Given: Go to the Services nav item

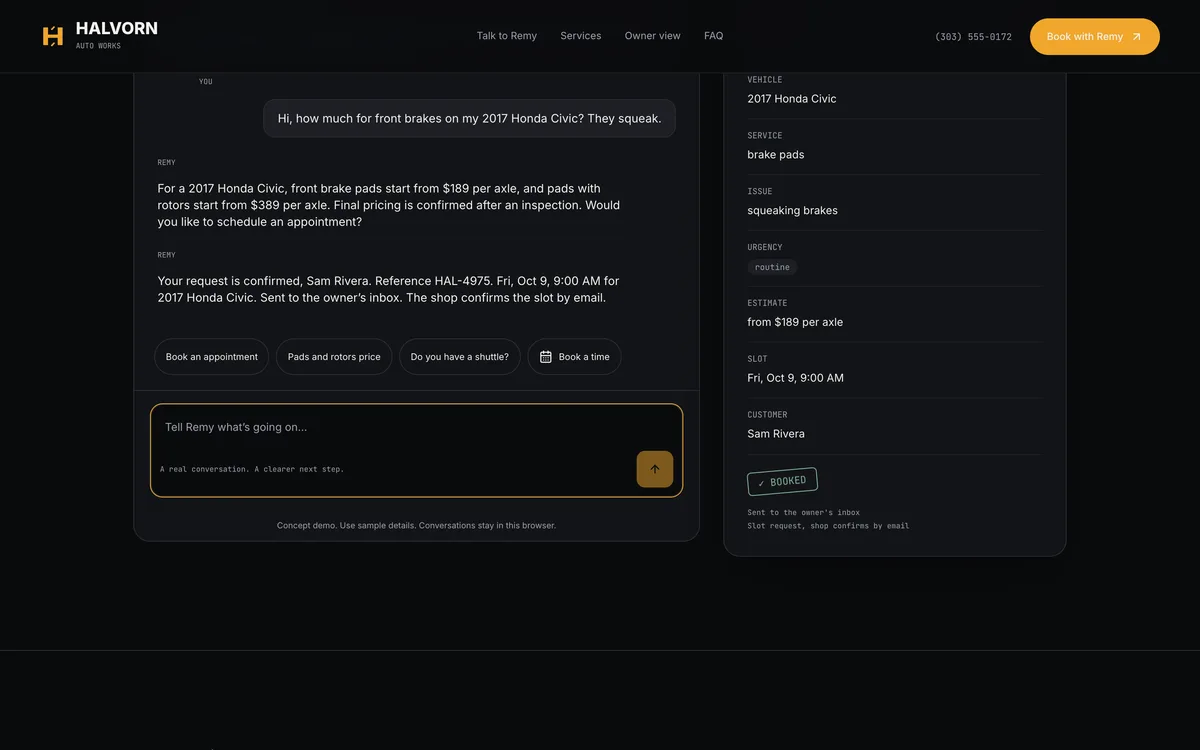Looking at the screenshot, I should click(581, 36).
